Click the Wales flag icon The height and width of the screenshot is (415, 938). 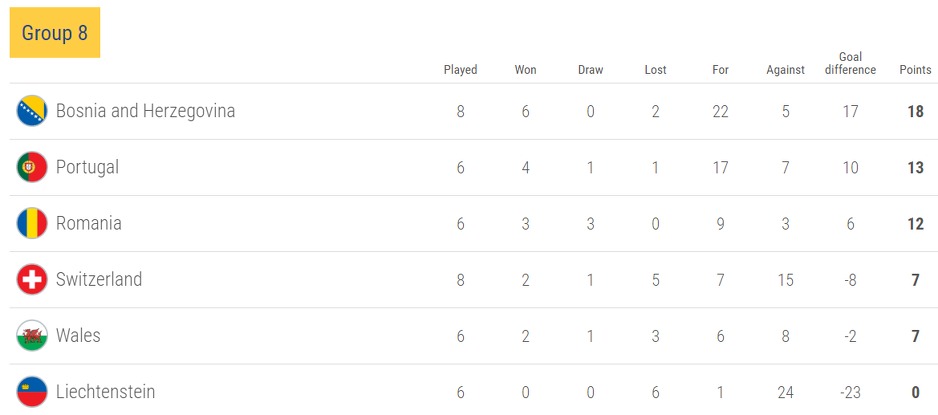pos(32,335)
